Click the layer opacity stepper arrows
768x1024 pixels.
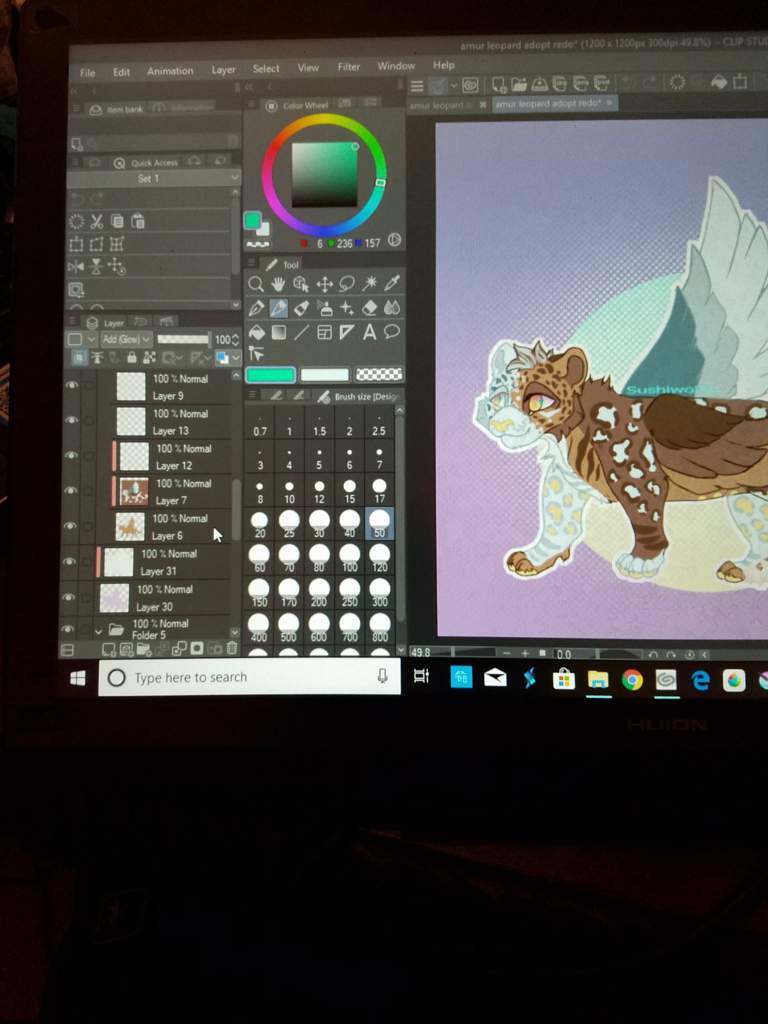coord(235,340)
